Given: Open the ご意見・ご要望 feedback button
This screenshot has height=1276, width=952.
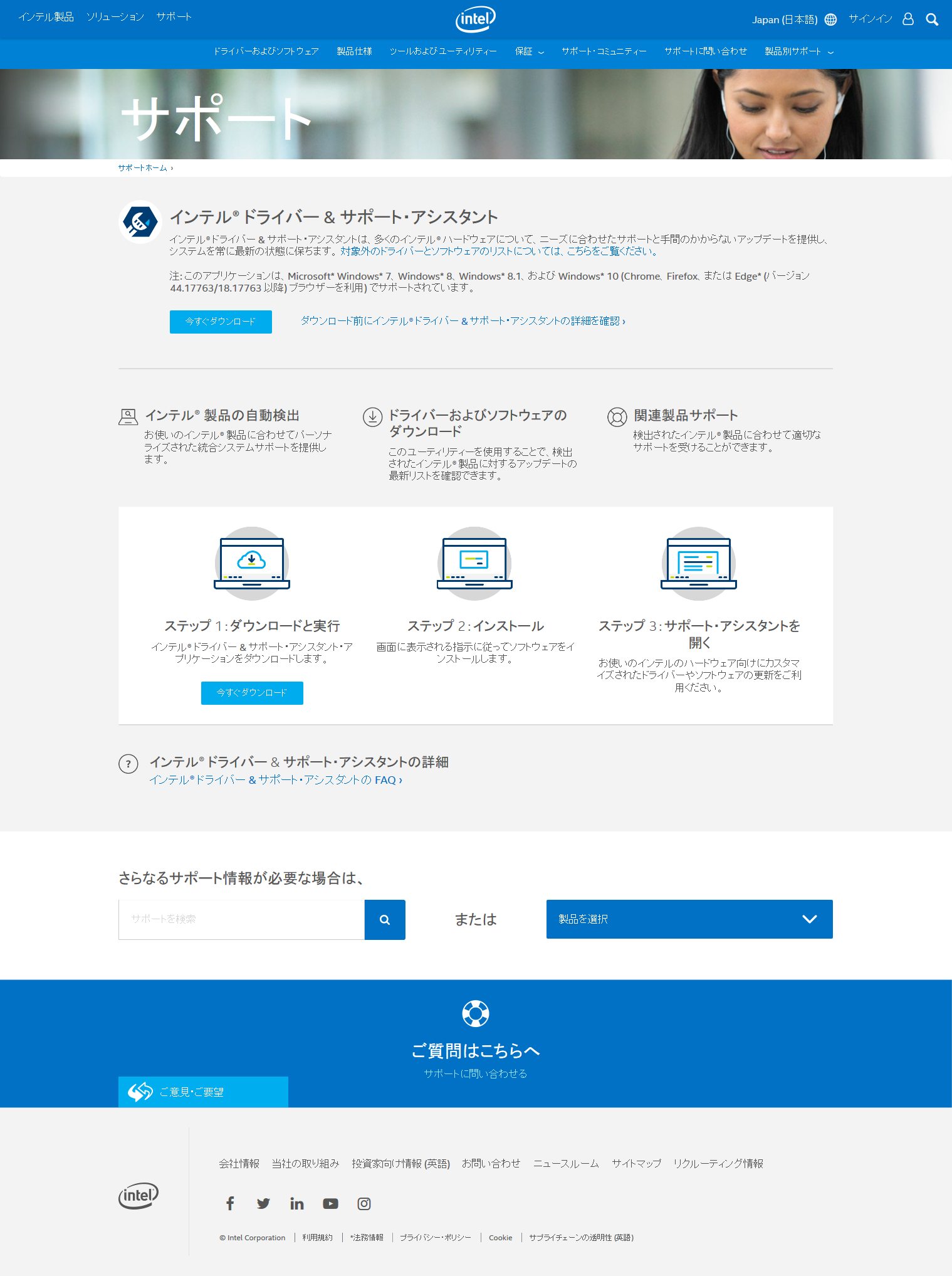Looking at the screenshot, I should [x=203, y=1092].
